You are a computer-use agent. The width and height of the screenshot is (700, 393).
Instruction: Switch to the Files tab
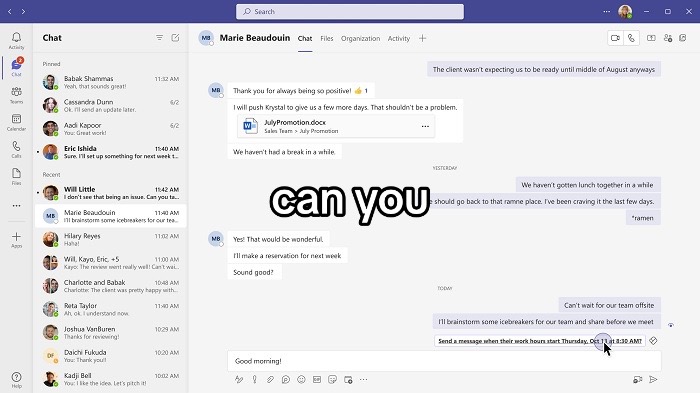click(327, 38)
